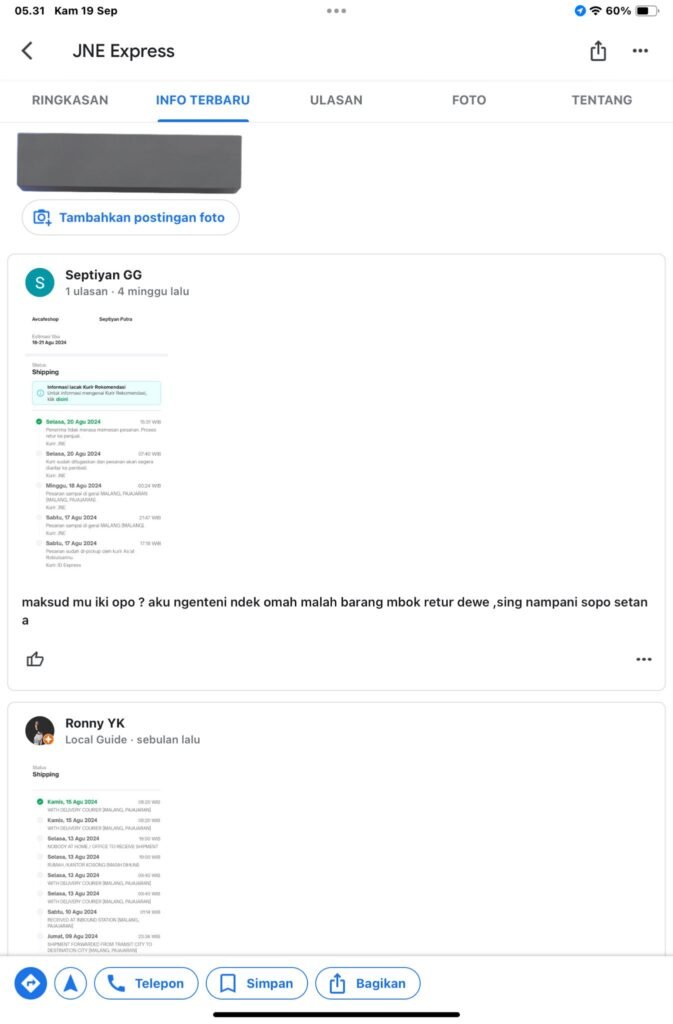Viewport: 673px width, 1024px height.
Task: Tap the back arrow beside JNE Express
Action: pos(27,51)
